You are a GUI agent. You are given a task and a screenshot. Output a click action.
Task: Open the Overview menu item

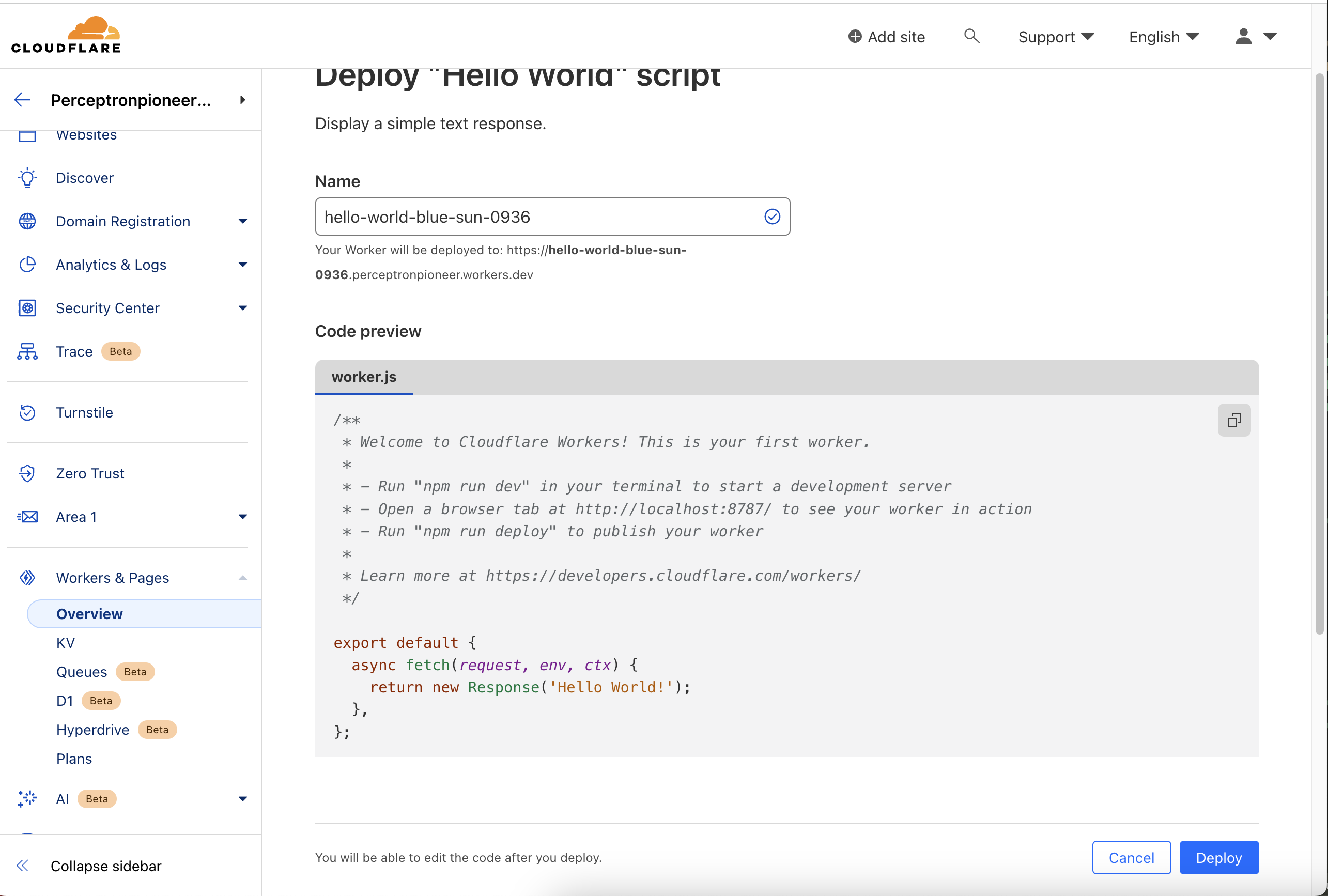[145, 614]
